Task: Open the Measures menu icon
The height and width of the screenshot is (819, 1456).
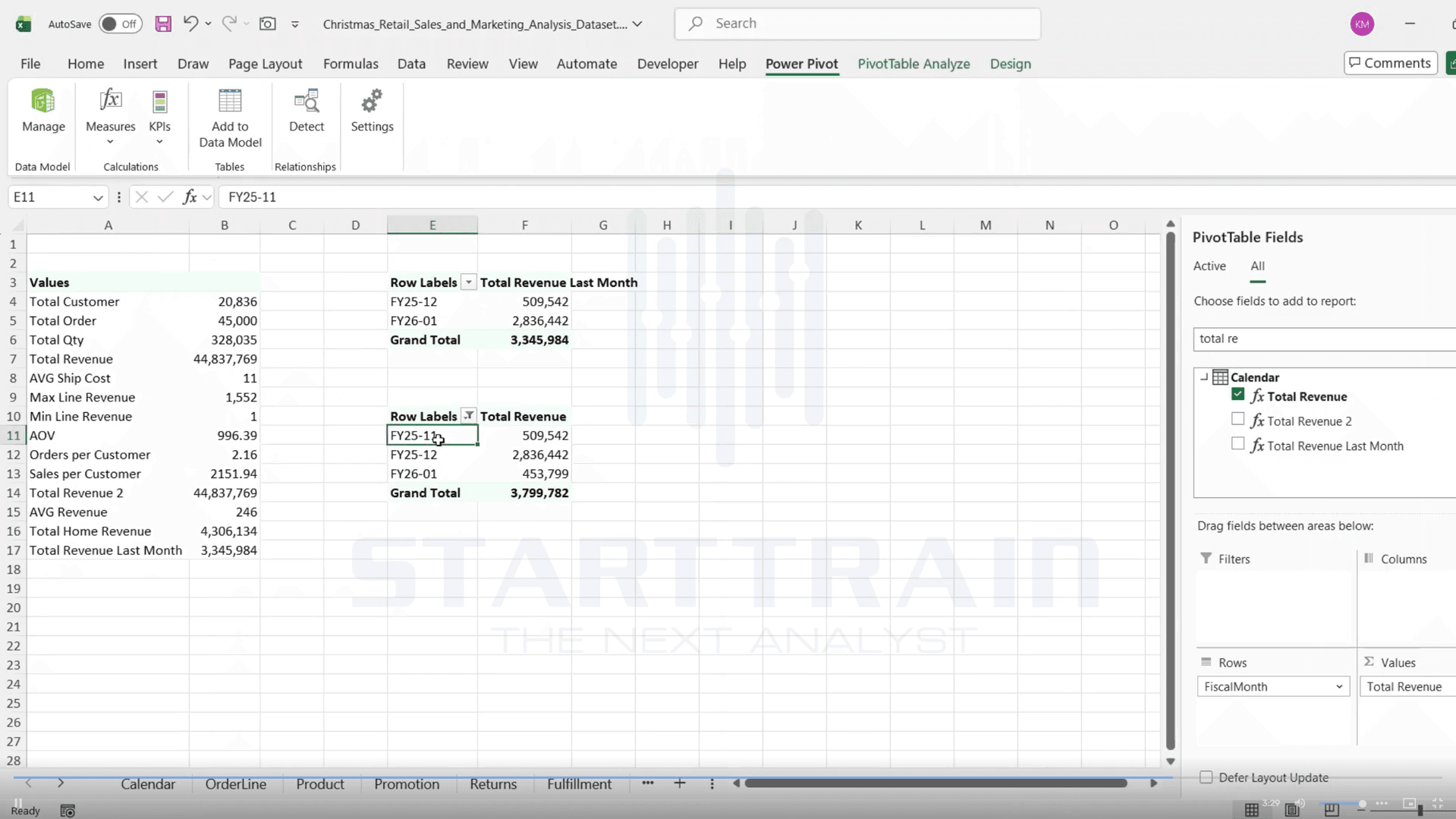Action: (x=110, y=101)
